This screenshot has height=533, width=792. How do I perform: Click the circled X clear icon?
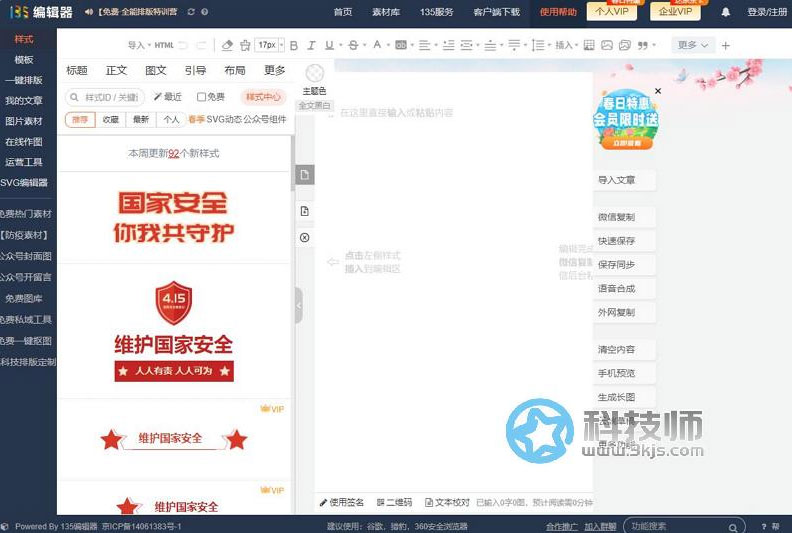[305, 237]
